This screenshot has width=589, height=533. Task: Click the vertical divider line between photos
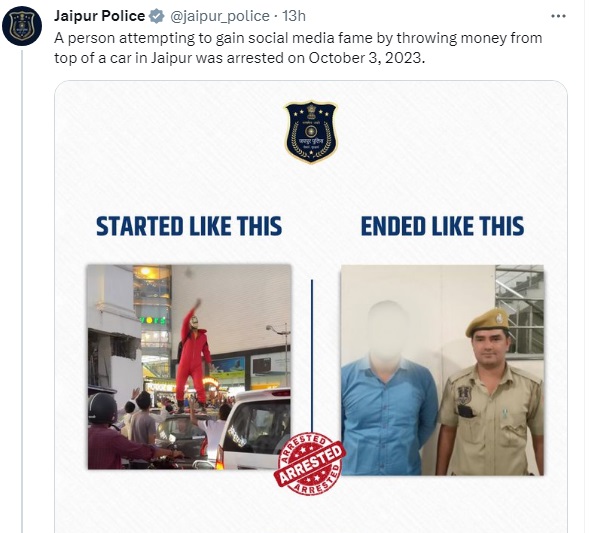(312, 356)
